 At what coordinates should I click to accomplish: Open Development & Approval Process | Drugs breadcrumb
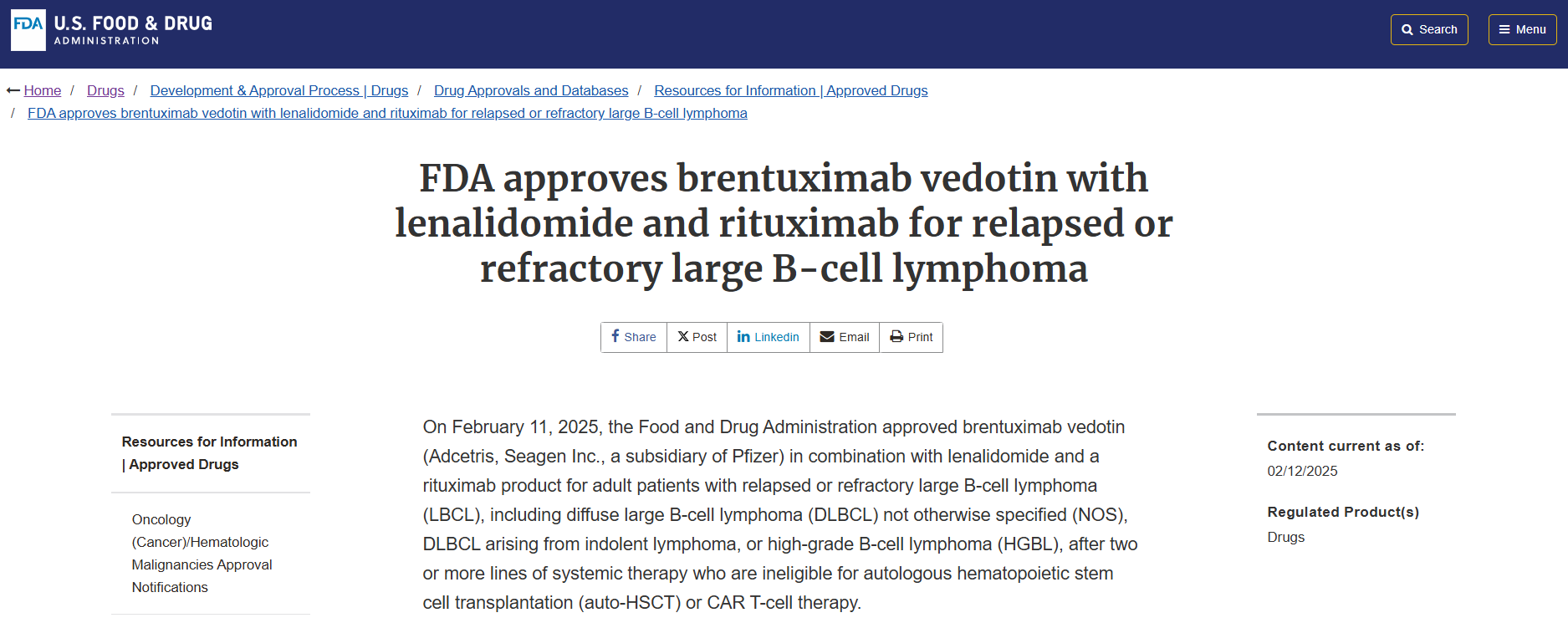[279, 90]
